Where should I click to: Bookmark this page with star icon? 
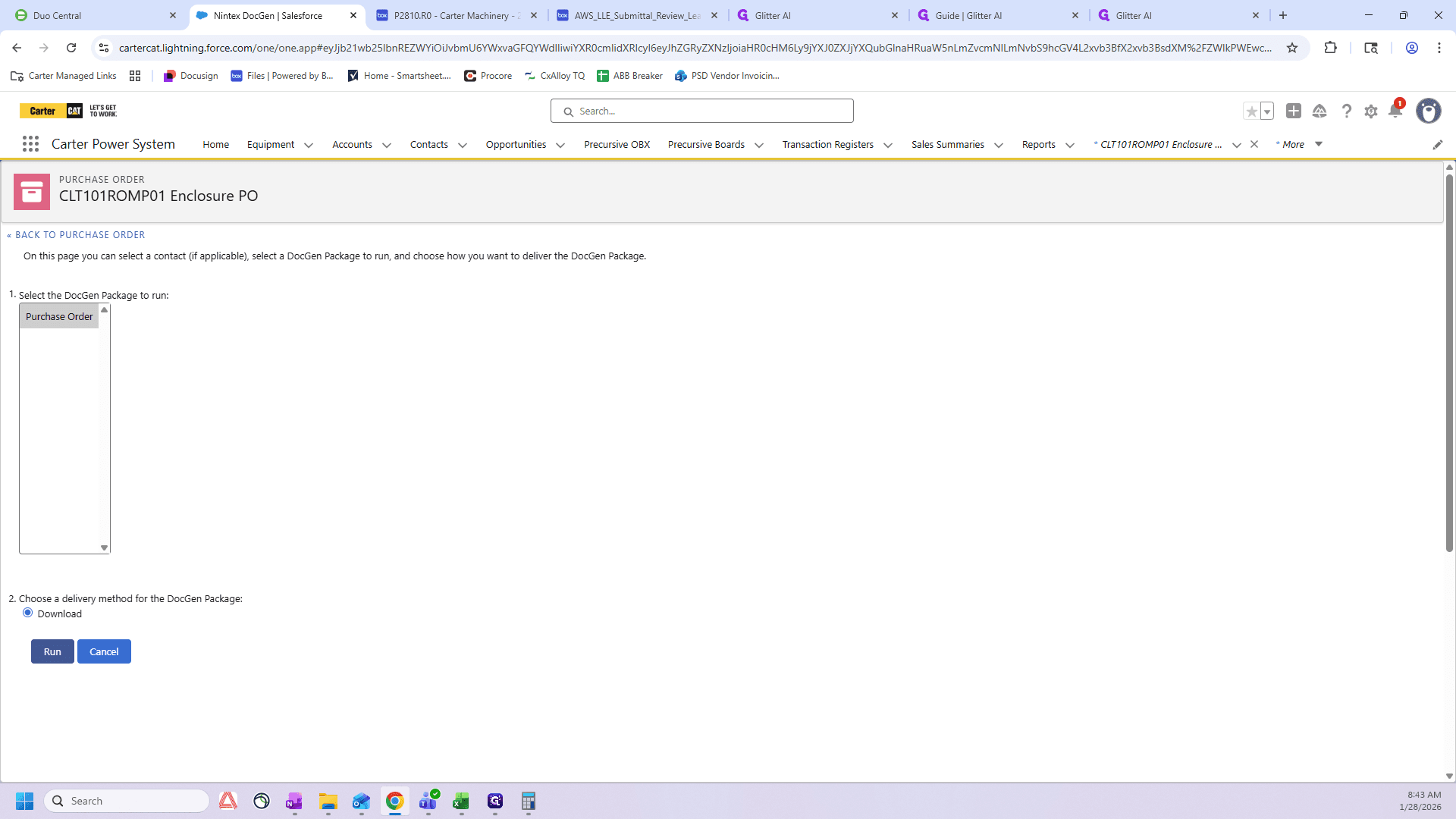pyautogui.click(x=1292, y=48)
